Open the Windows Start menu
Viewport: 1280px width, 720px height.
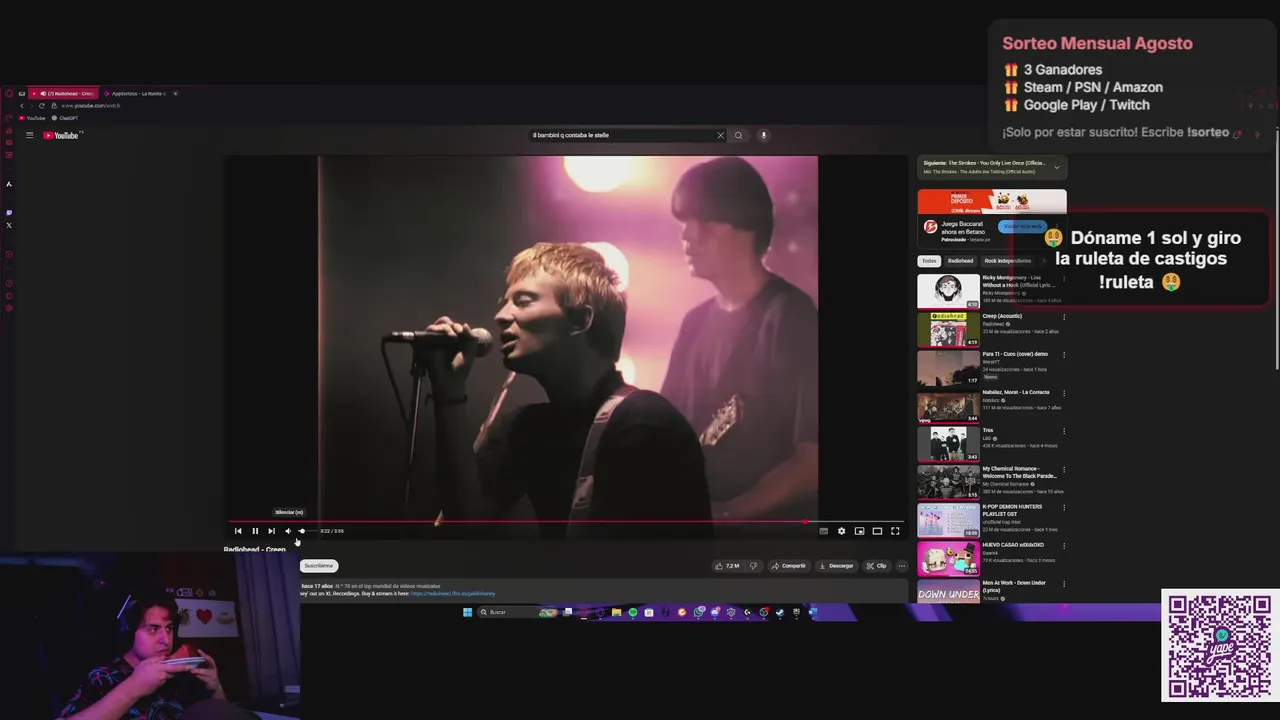[x=467, y=612]
